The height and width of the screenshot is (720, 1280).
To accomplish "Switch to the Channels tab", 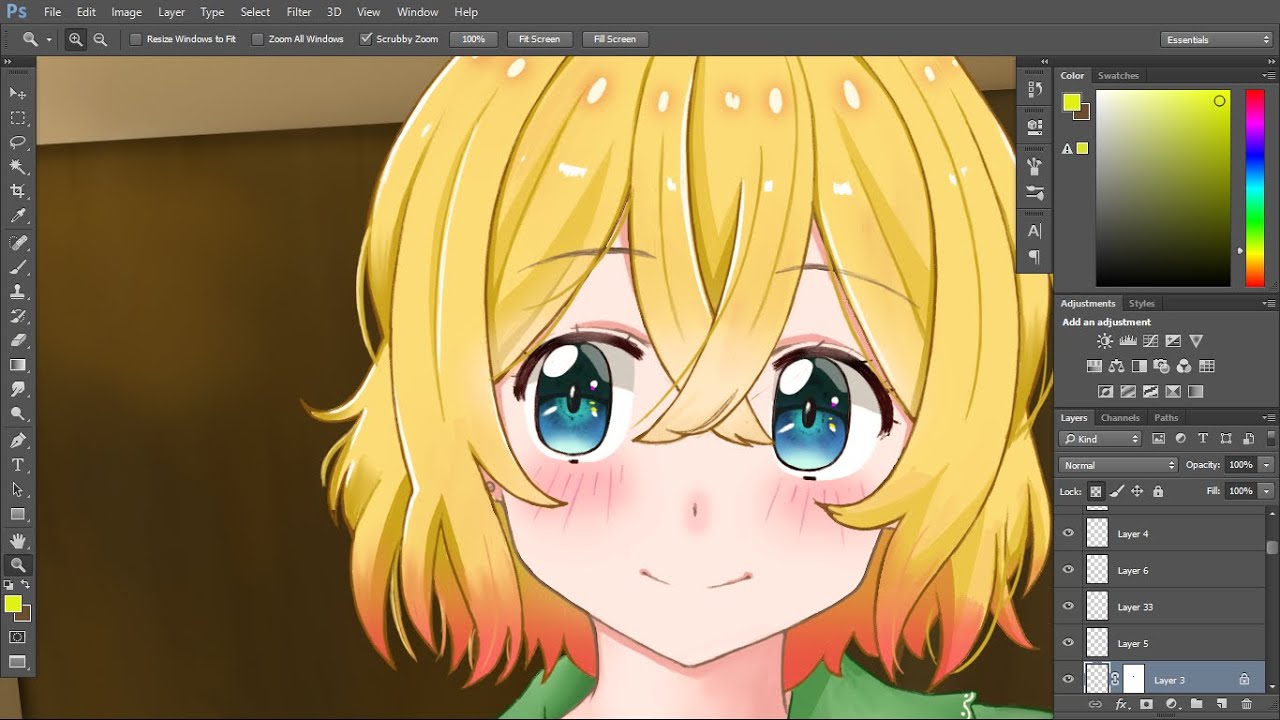I will (x=1120, y=418).
